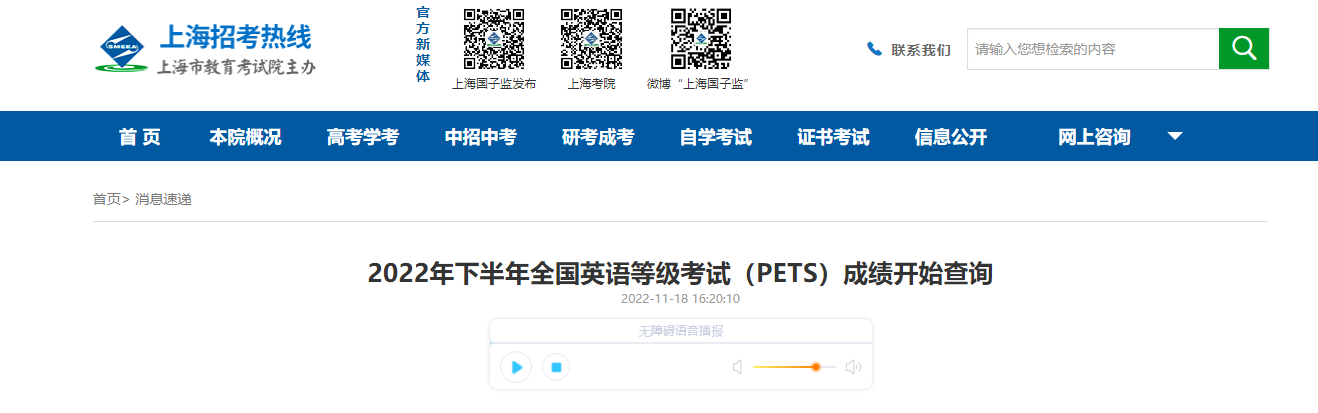Click the loud speaker volume icon

(x=853, y=367)
